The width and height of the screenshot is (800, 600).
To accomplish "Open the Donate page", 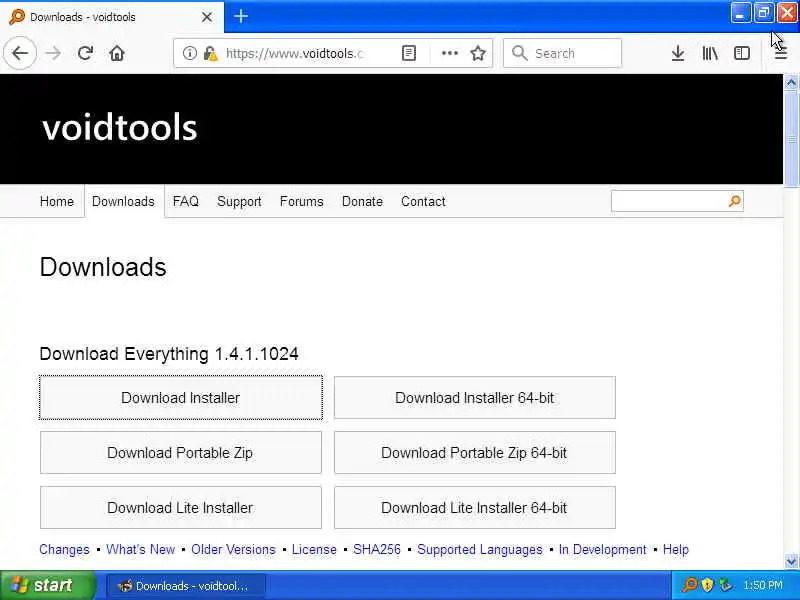I will 362,202.
